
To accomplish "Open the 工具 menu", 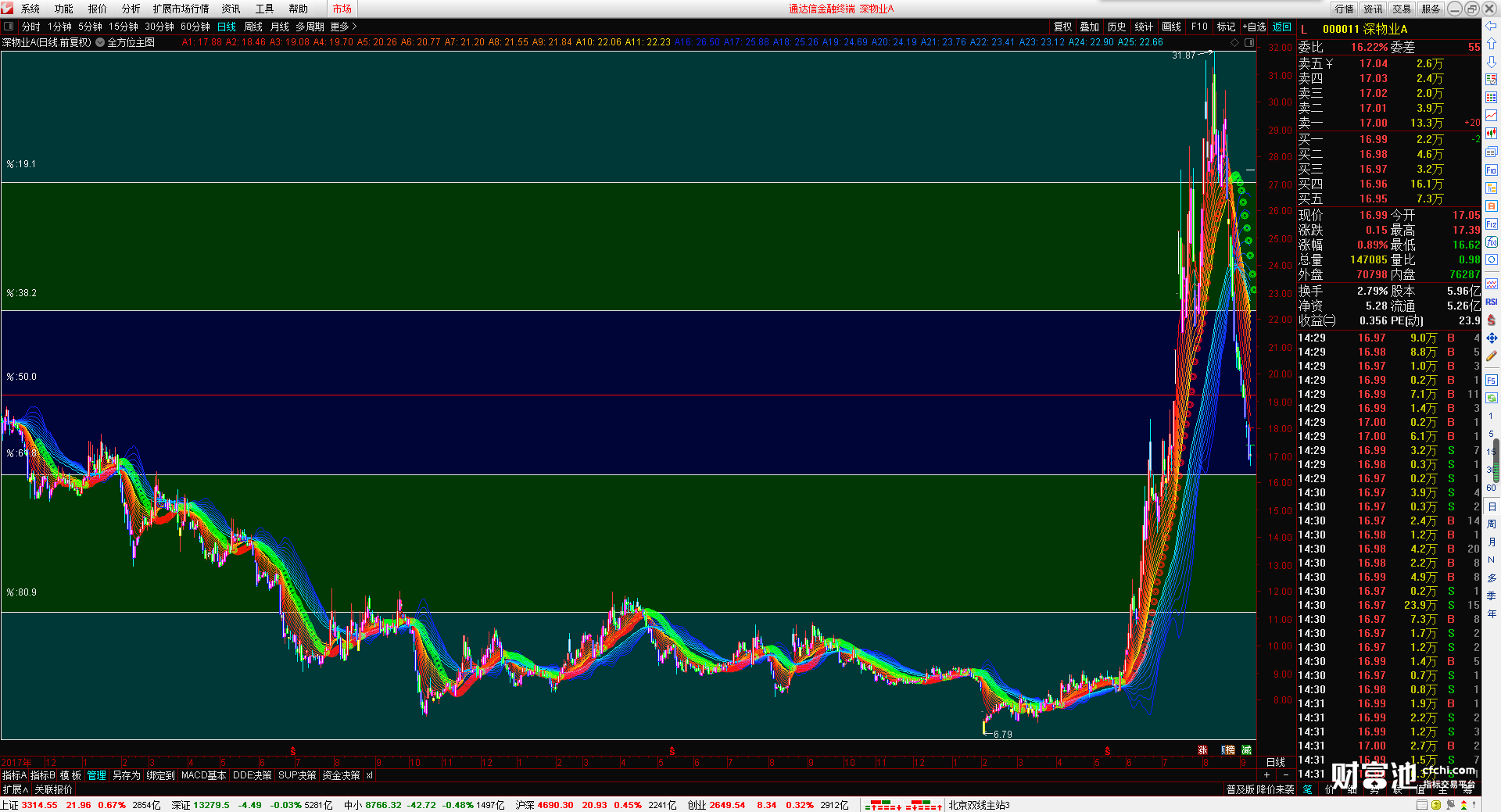I will pos(264,9).
